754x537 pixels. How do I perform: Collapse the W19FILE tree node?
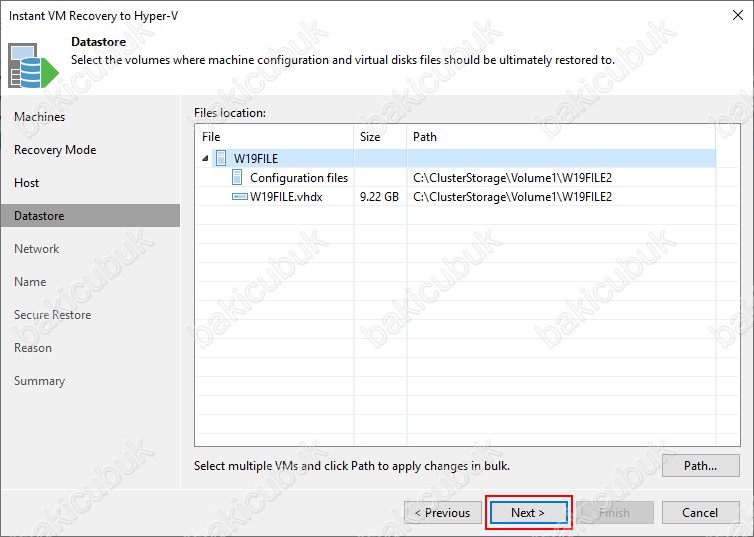click(x=205, y=158)
